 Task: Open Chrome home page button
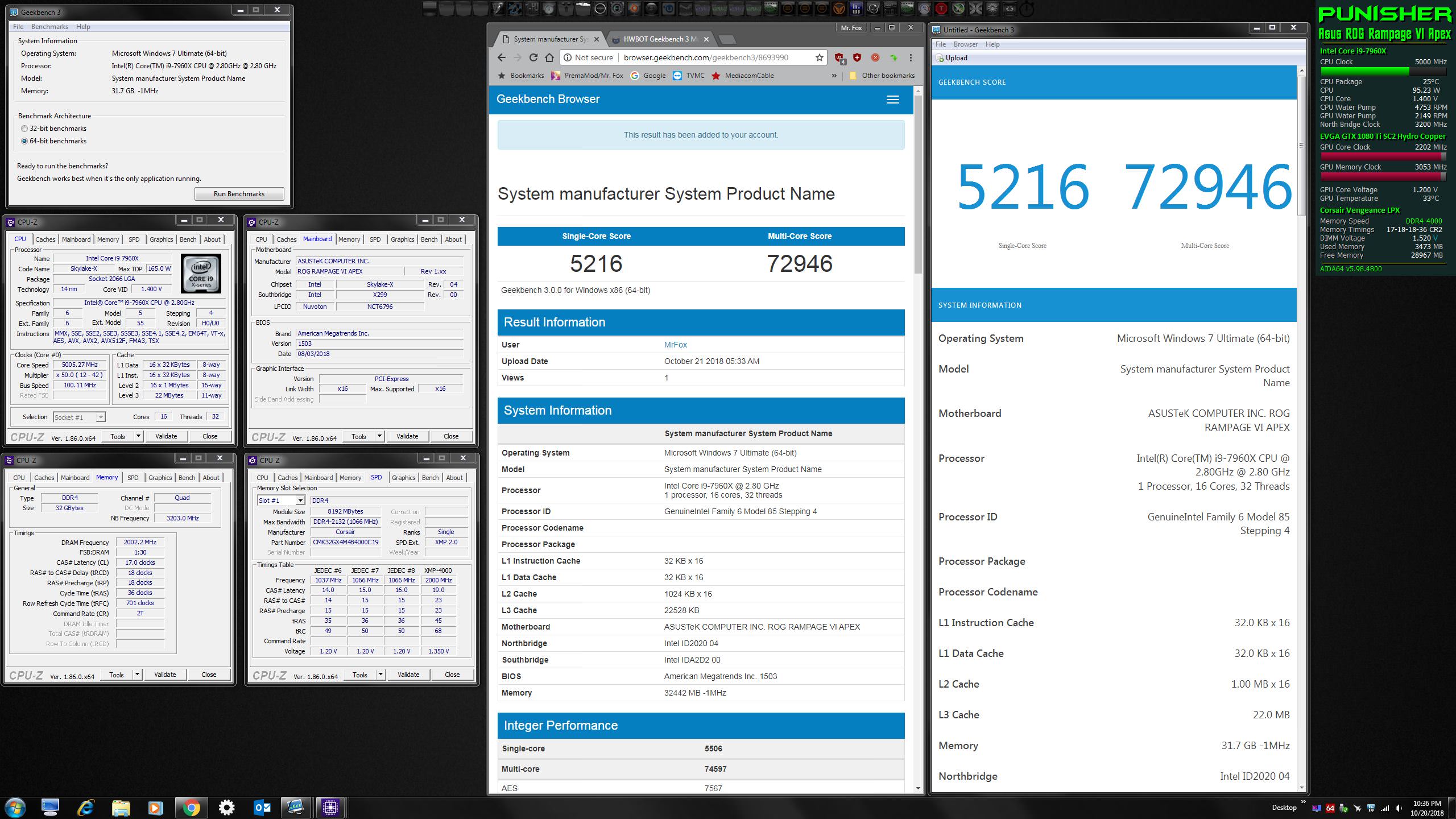pos(549,57)
